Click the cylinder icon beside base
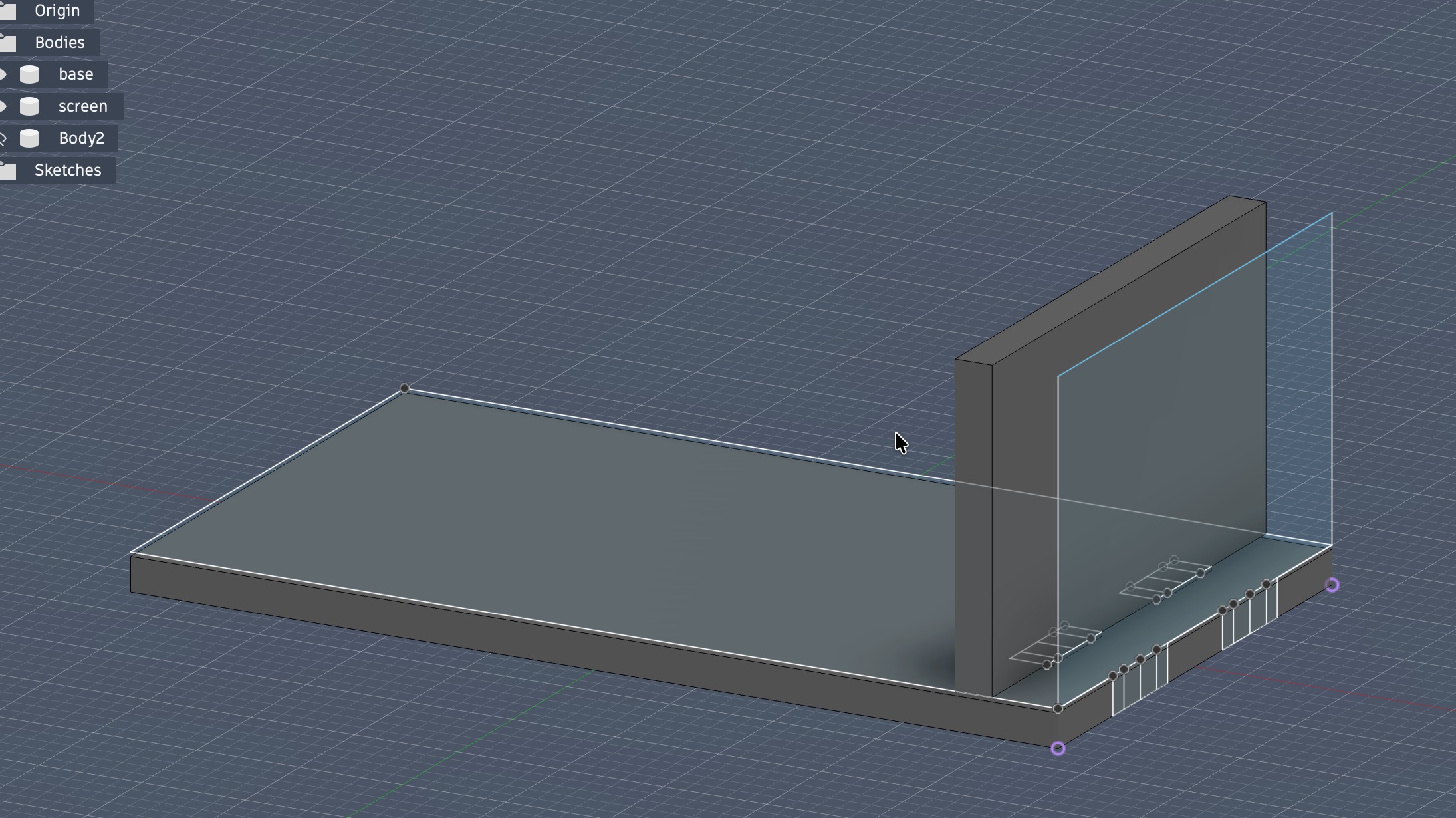This screenshot has height=818, width=1456. coord(29,74)
